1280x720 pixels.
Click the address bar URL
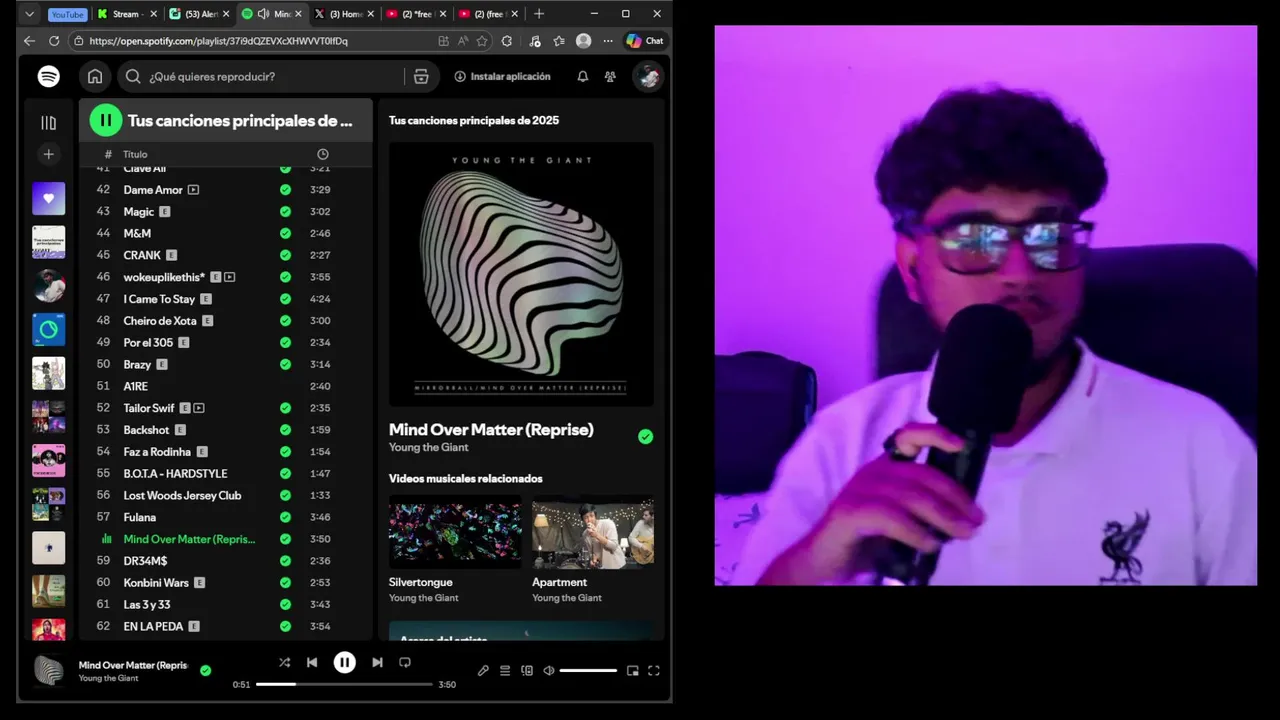218,41
